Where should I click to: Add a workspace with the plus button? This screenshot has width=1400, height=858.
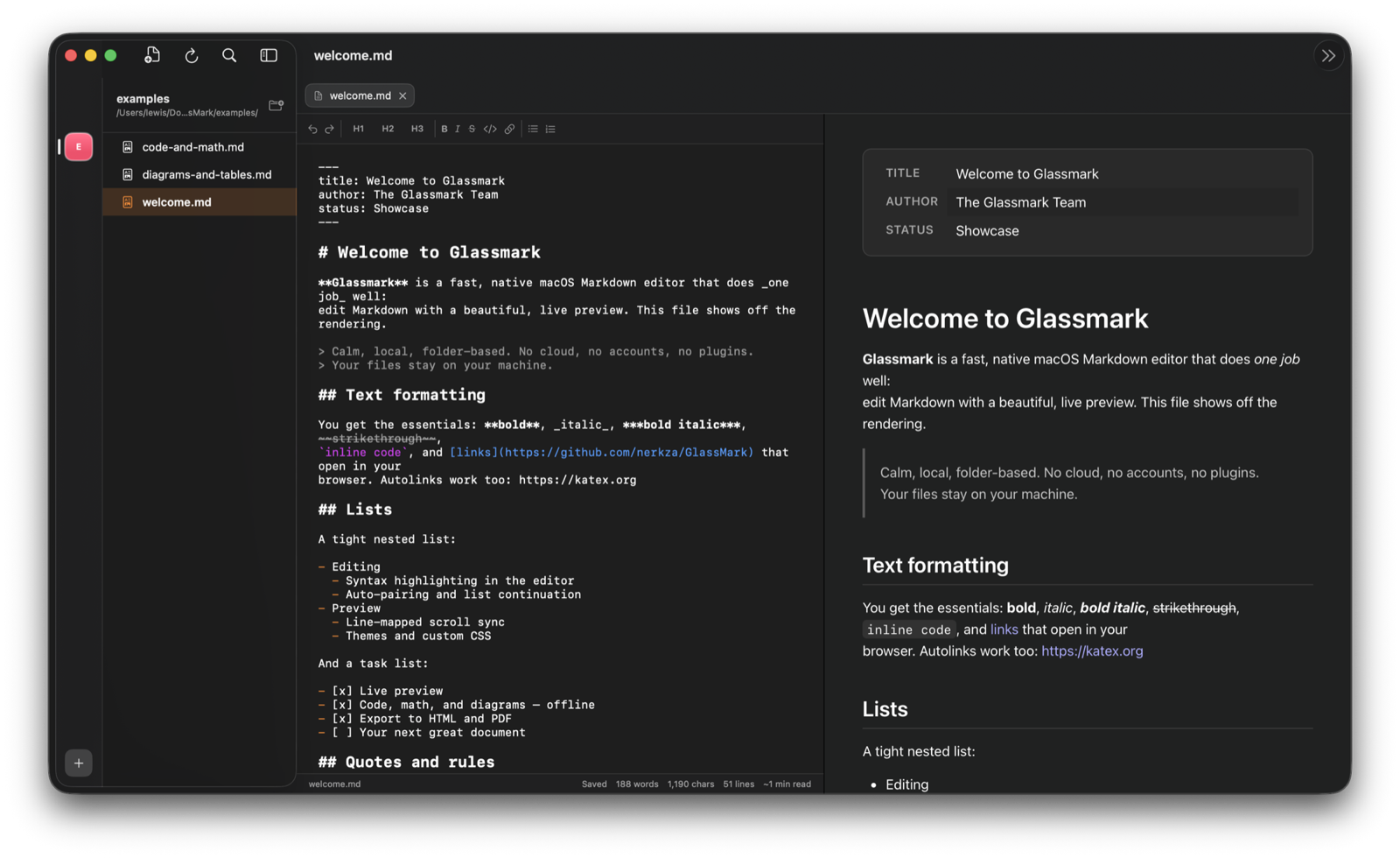point(79,763)
